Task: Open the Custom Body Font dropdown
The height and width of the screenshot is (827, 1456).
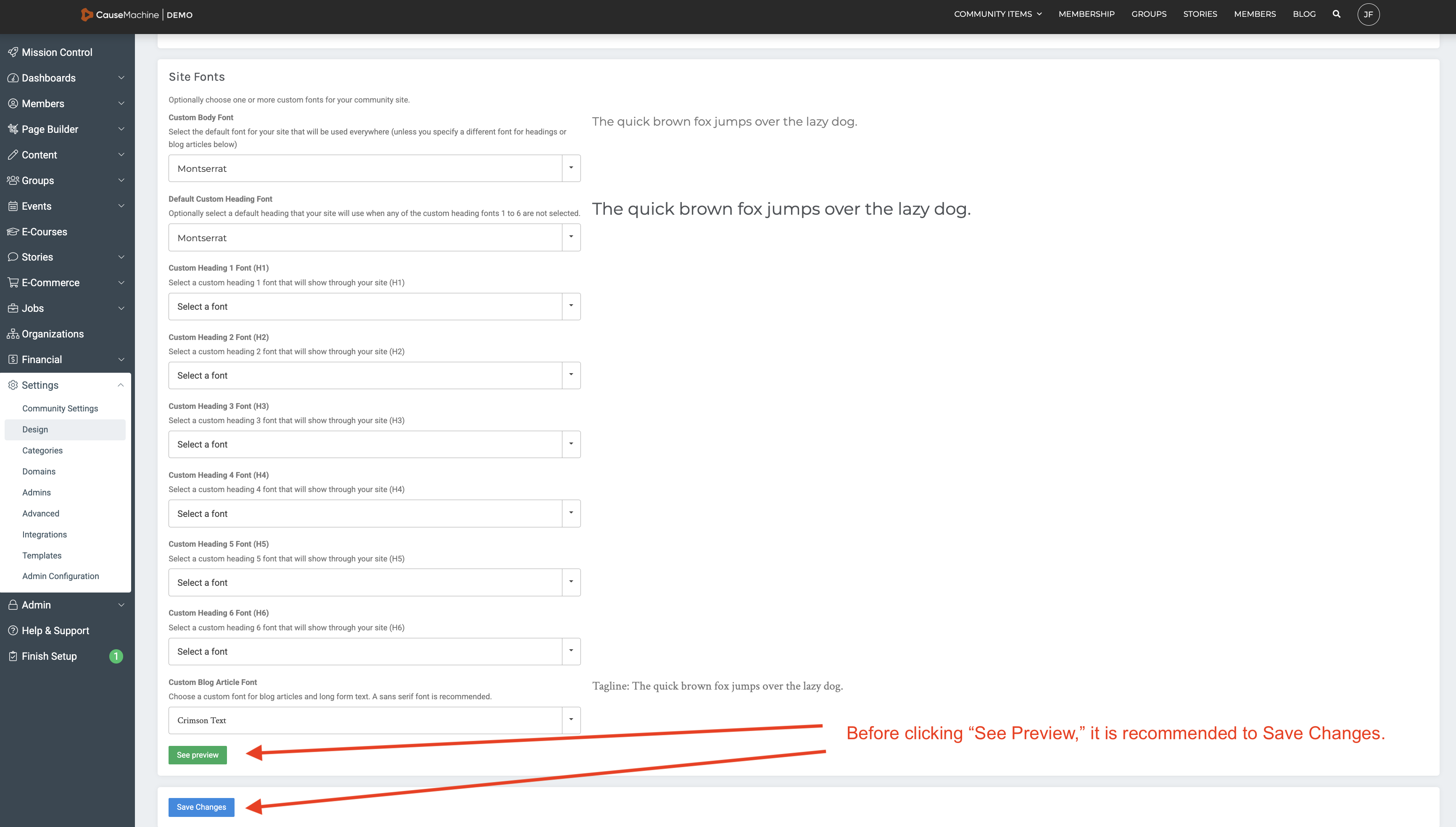Action: coord(374,169)
